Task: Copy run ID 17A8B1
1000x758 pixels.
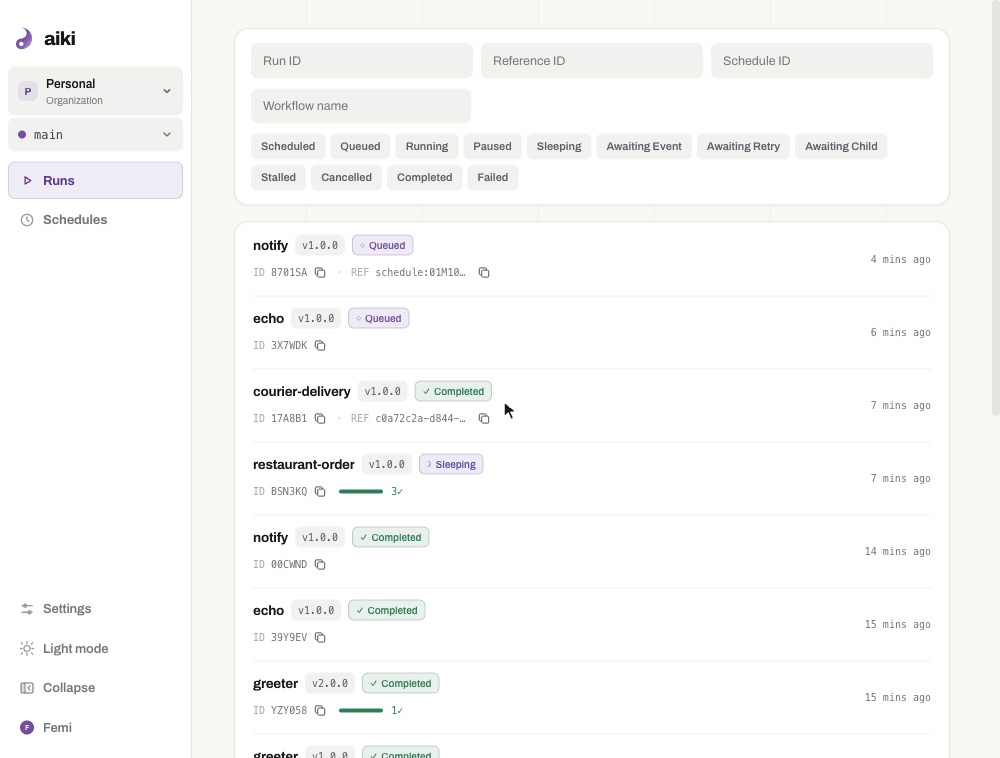Action: coord(320,419)
